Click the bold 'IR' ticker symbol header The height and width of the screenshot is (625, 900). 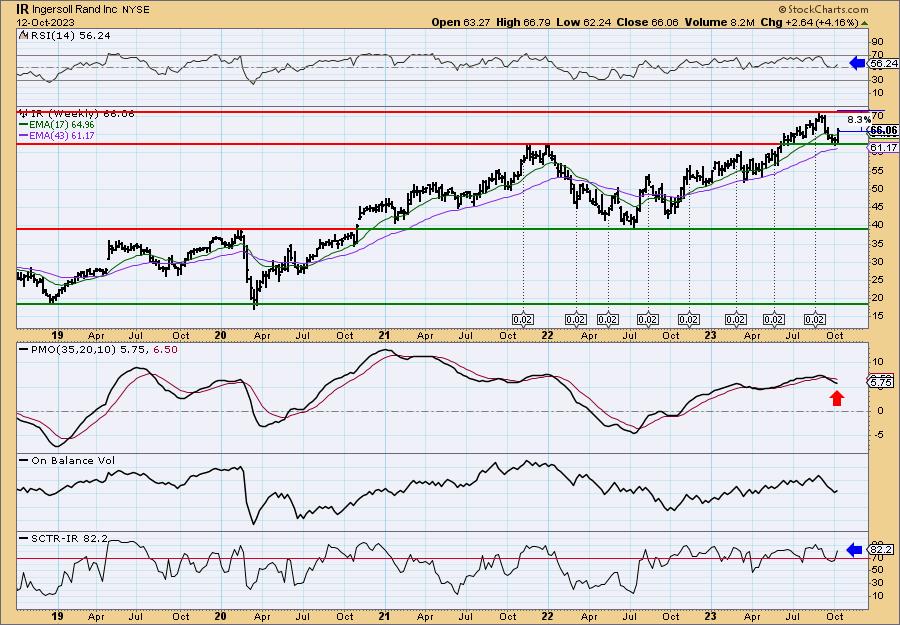click(x=22, y=9)
